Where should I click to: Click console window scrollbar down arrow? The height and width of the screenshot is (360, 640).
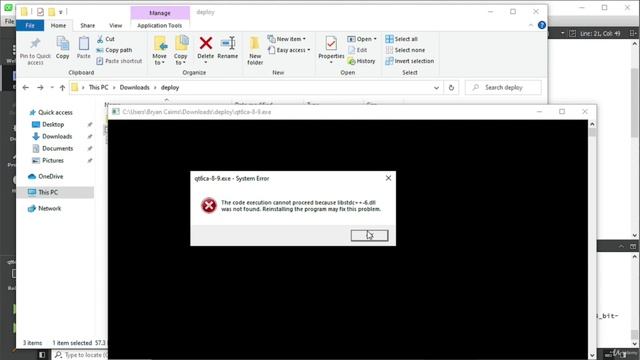[x=592, y=355]
